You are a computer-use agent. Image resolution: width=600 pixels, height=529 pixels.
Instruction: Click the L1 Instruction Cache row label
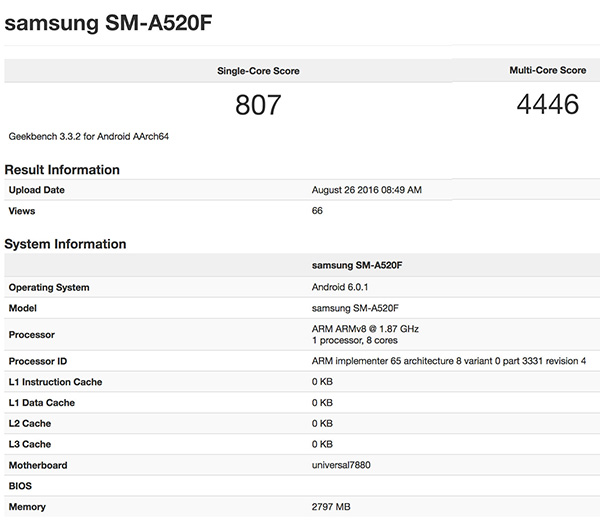[x=55, y=382]
